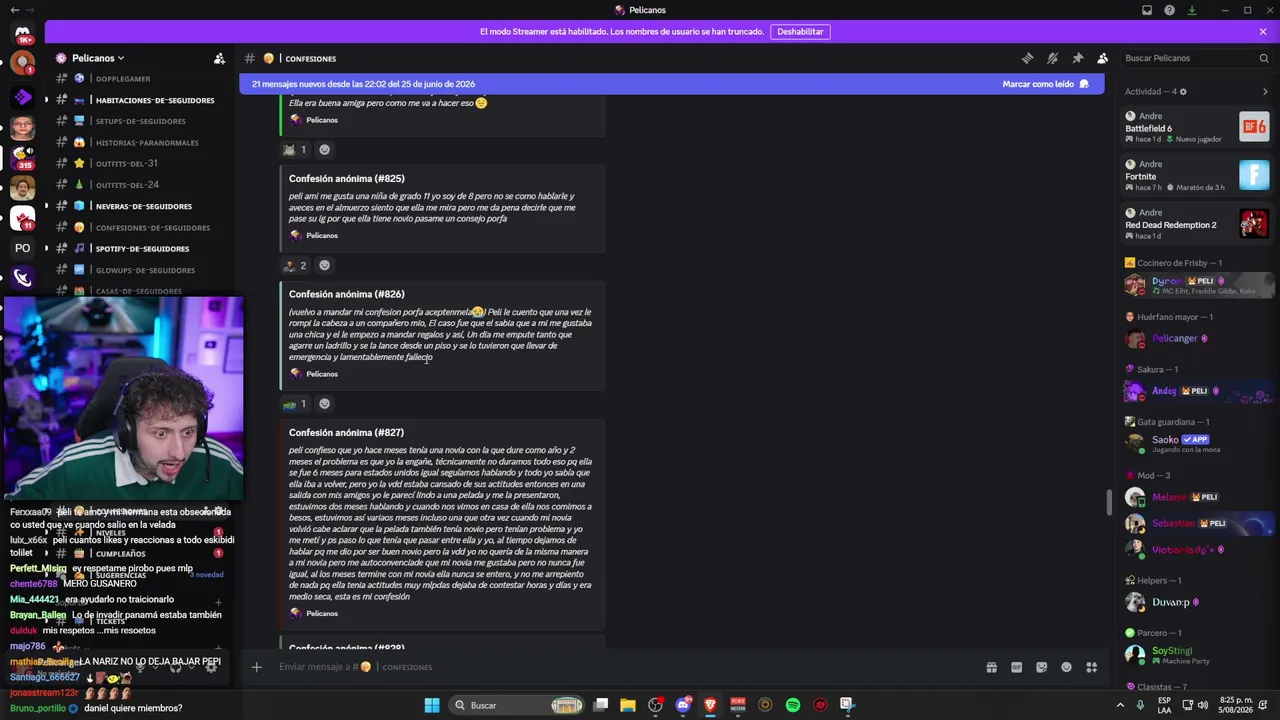
Task: Open the SETUPS-DE-SEGUIDORES channel
Action: (143, 121)
